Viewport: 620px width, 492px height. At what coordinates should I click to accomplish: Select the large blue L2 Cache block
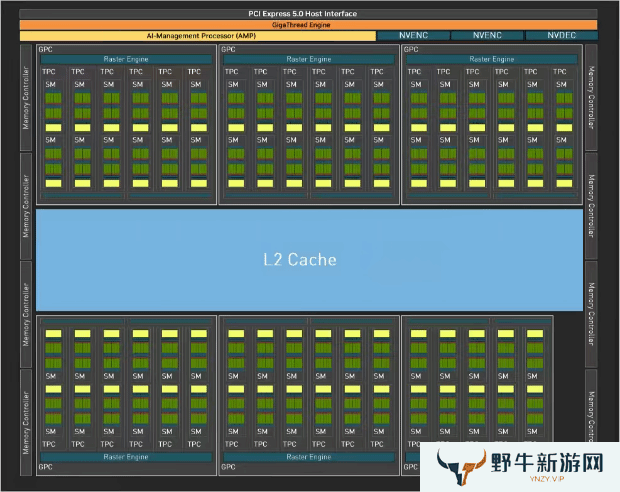click(309, 260)
